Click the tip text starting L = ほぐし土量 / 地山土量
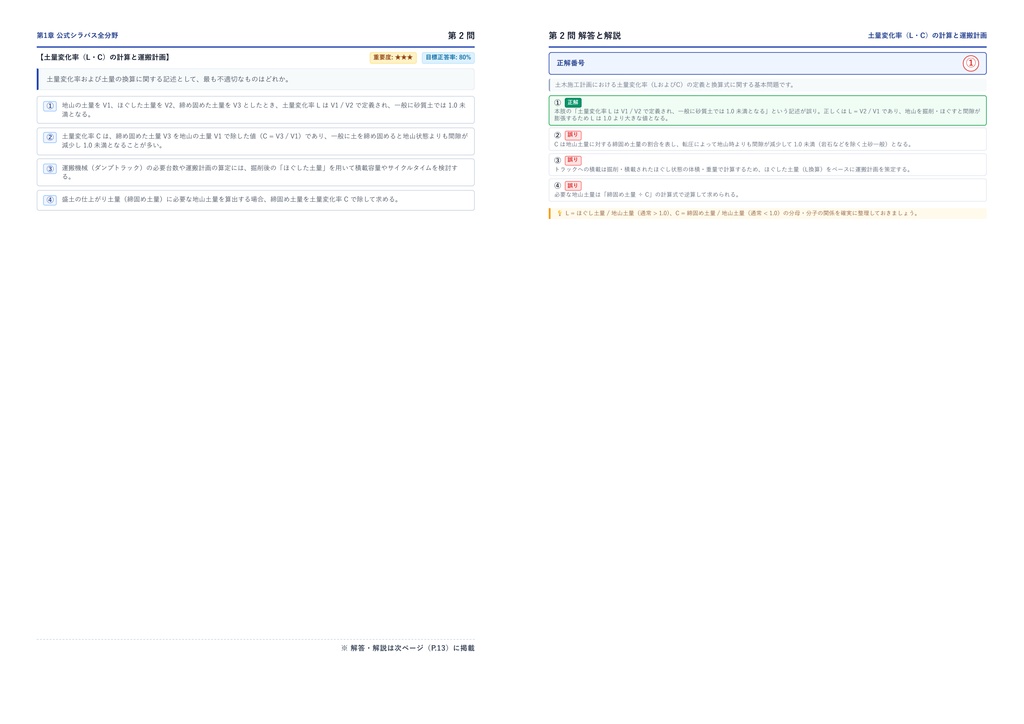Screen dimensions: 1024x724 click(742, 213)
